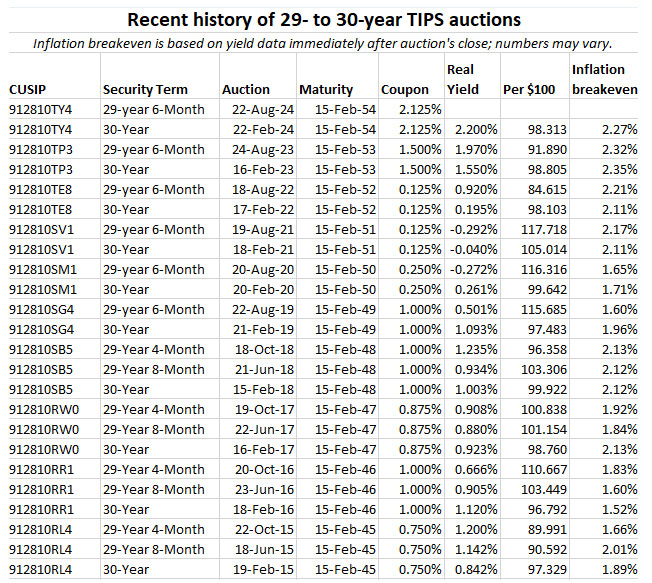The height and width of the screenshot is (583, 652).
Task: Select the real yield cell showing 2.200%
Action: tap(471, 129)
